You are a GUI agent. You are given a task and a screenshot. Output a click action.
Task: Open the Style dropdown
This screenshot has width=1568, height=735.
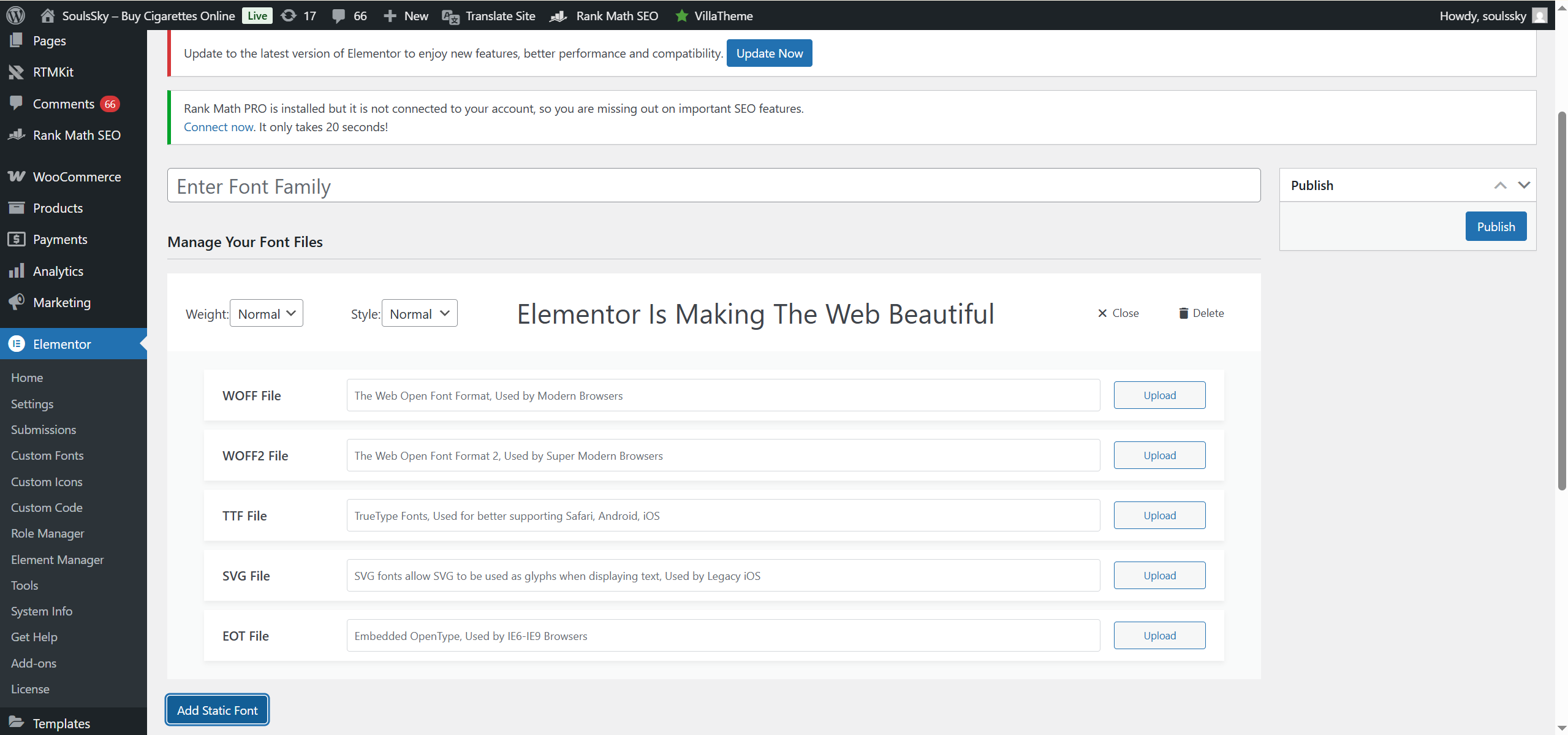pos(419,313)
